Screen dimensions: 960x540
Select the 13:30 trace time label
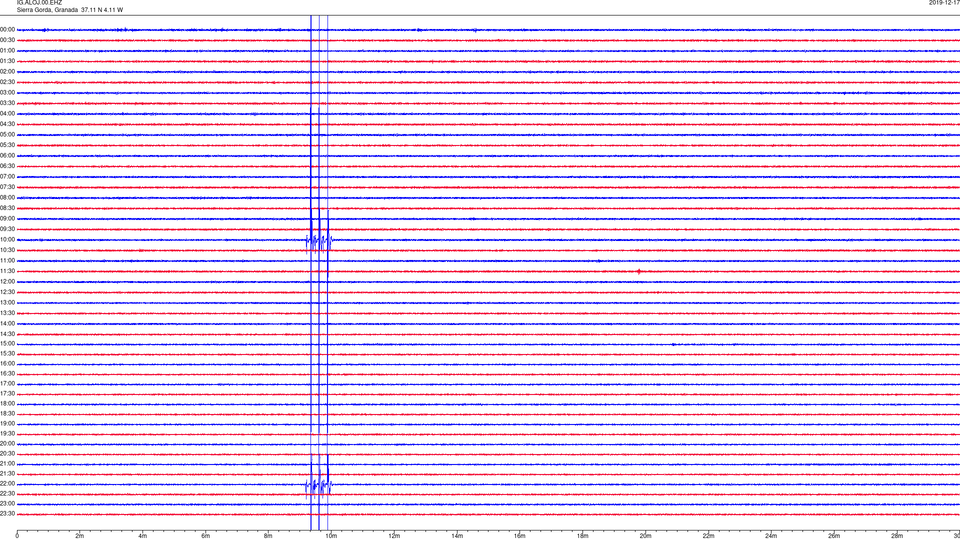(x=7, y=313)
